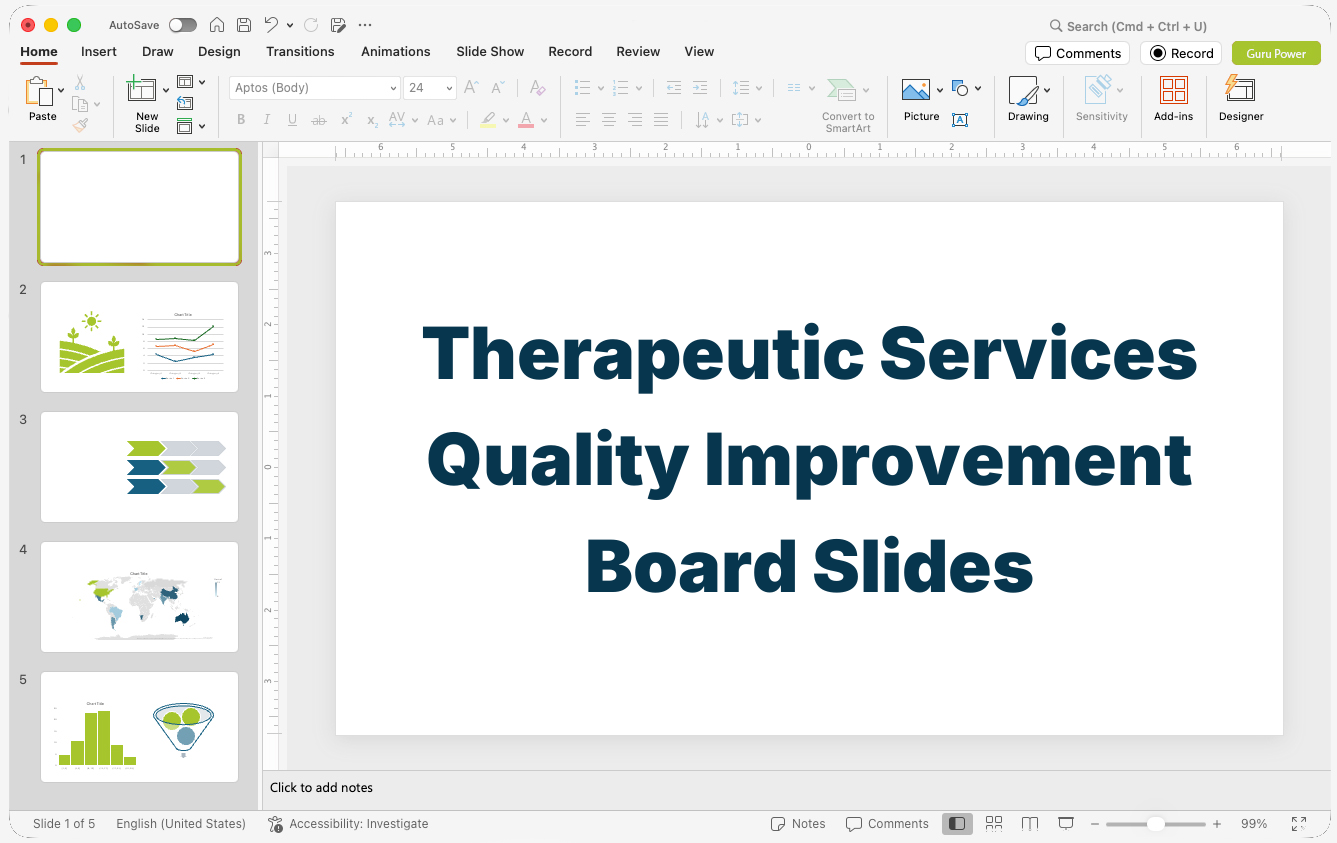Open the Add-ins icon
The image size is (1337, 843).
click(x=1174, y=91)
